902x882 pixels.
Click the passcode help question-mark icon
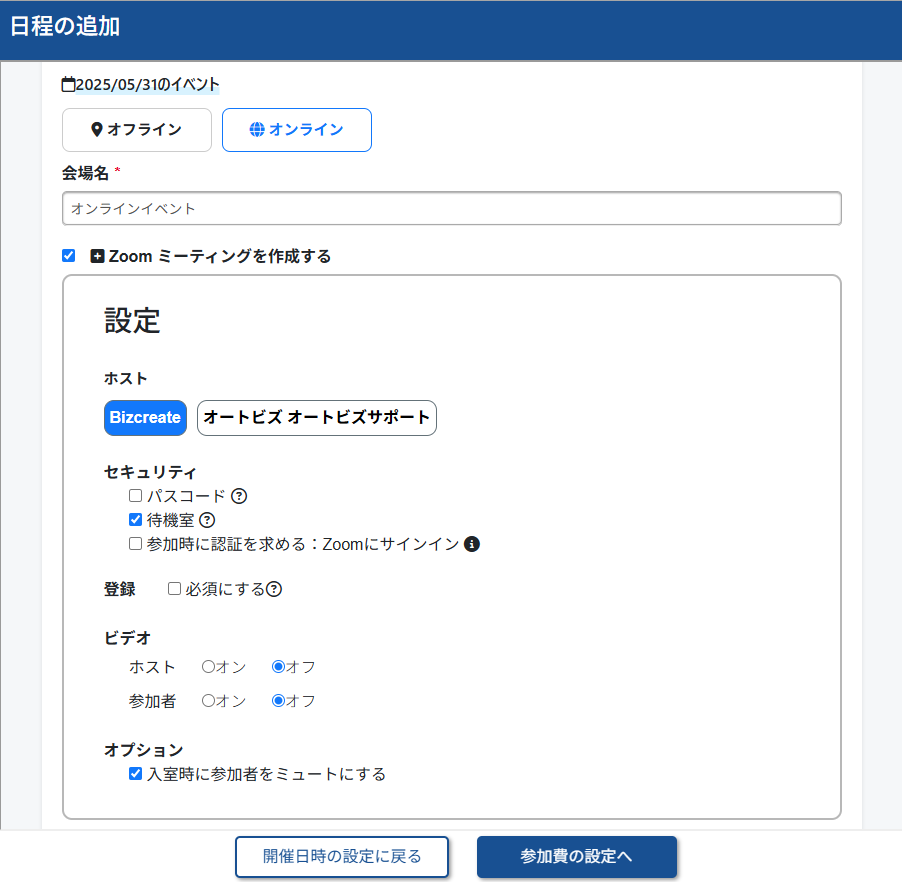pos(239,496)
